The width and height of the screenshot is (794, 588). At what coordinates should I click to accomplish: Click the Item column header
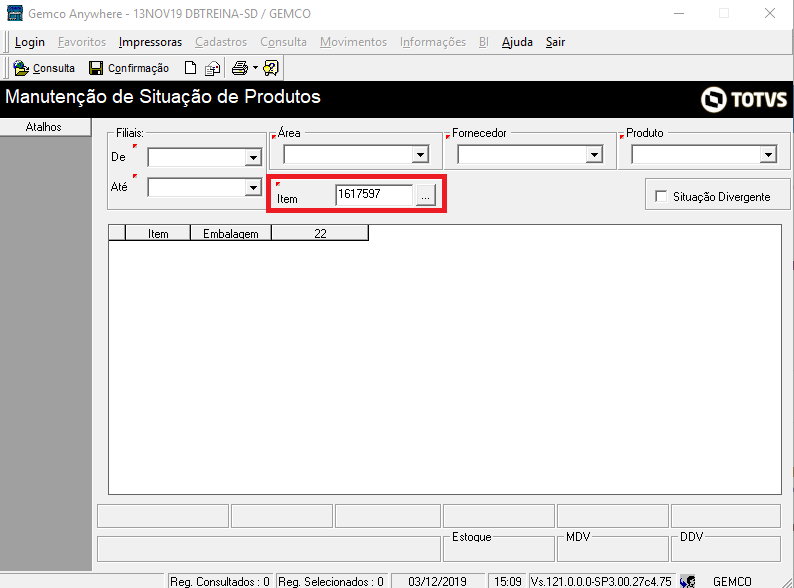tap(157, 233)
